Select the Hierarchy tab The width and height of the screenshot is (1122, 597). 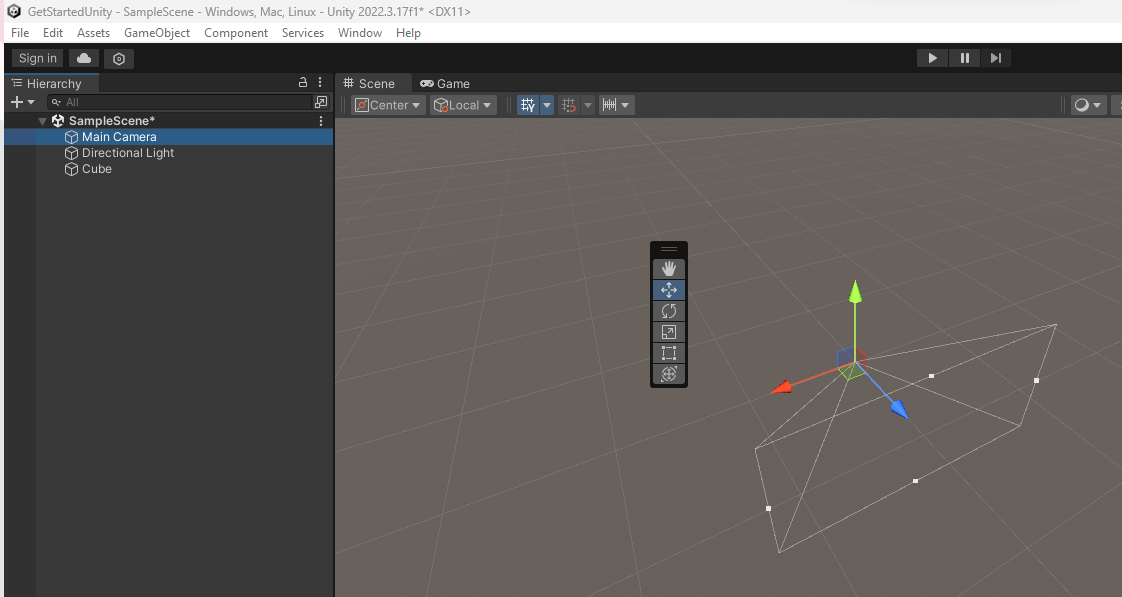tap(52, 83)
